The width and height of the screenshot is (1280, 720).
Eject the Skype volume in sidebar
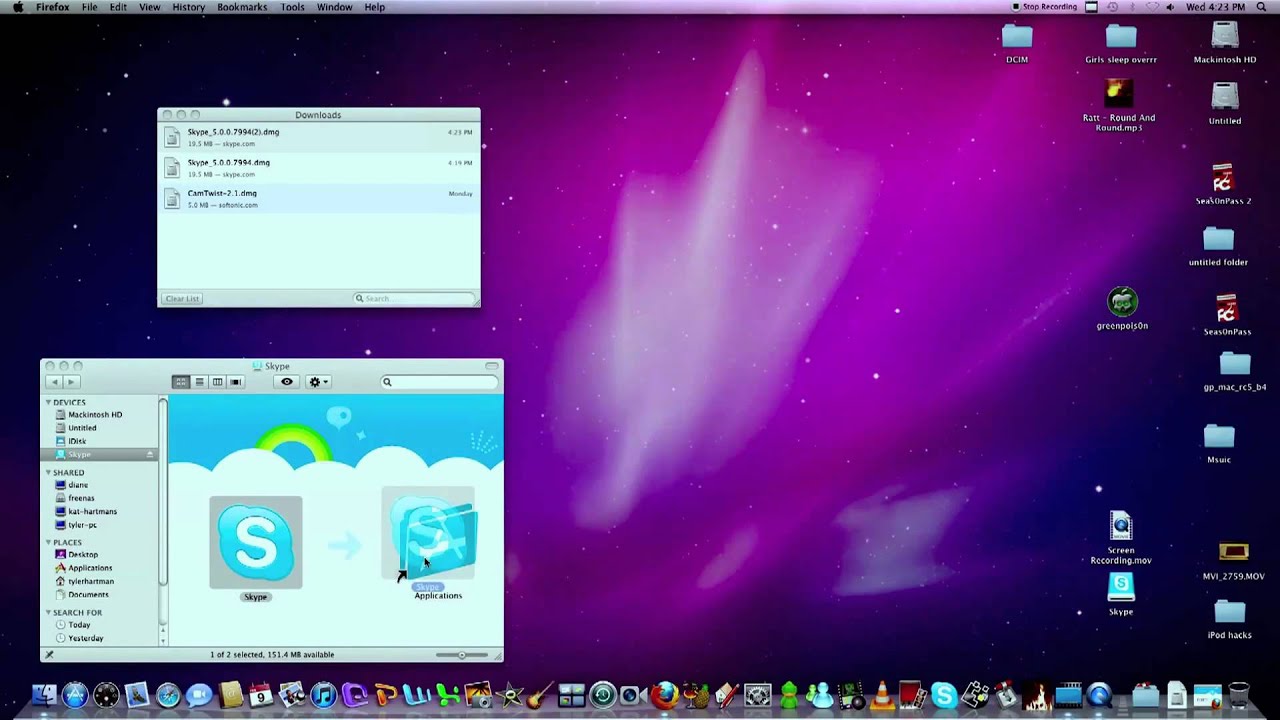(x=150, y=455)
